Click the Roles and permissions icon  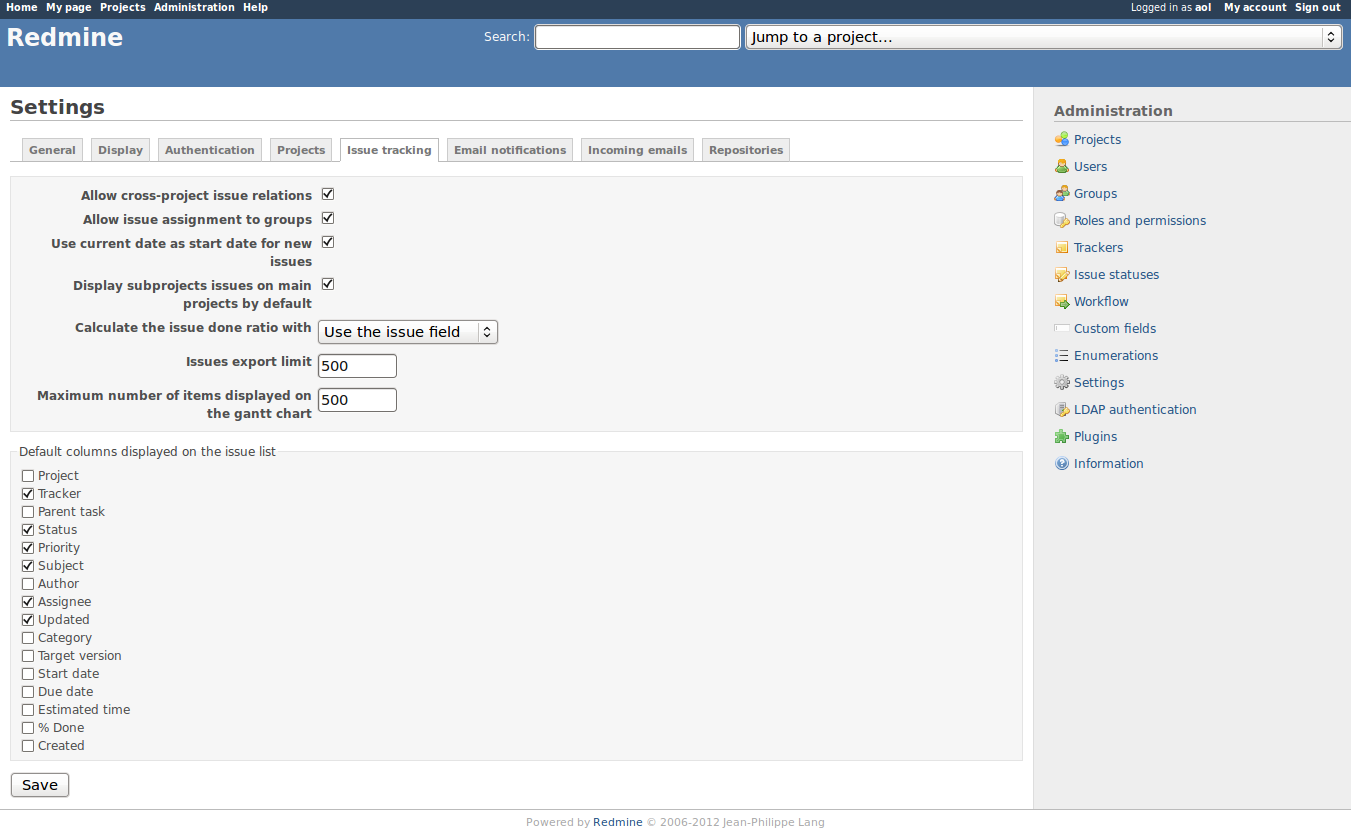[1062, 220]
